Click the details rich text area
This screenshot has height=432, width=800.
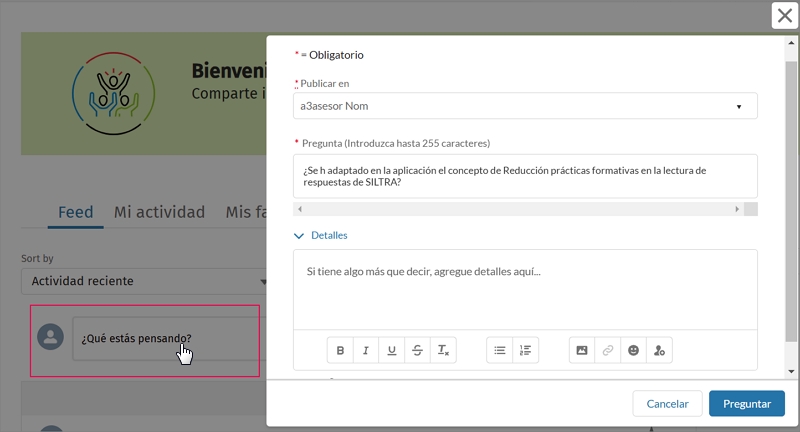click(525, 289)
